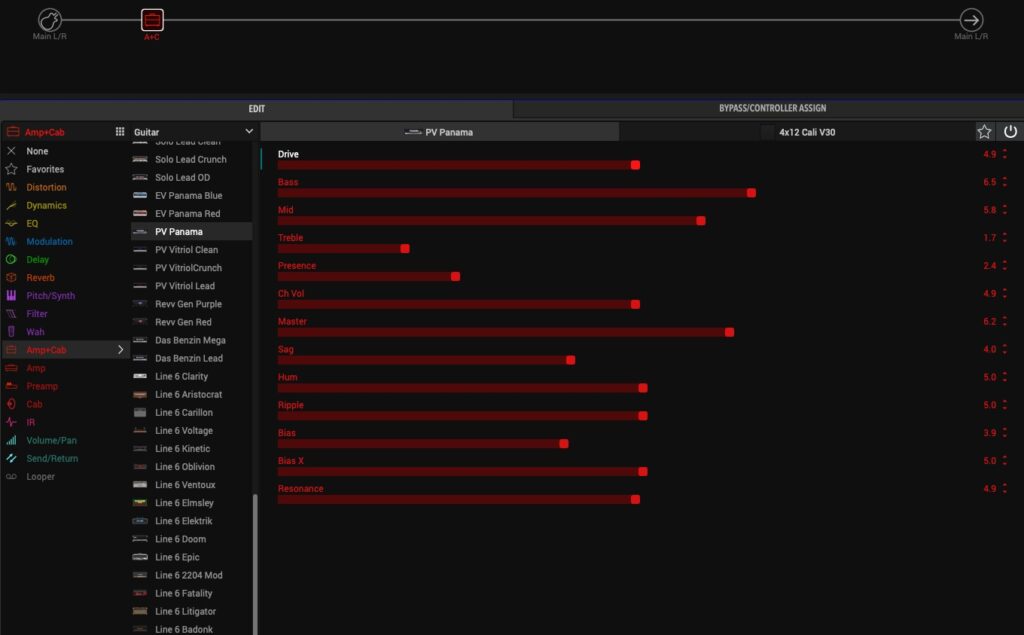Select the Distortion category icon

(11, 187)
